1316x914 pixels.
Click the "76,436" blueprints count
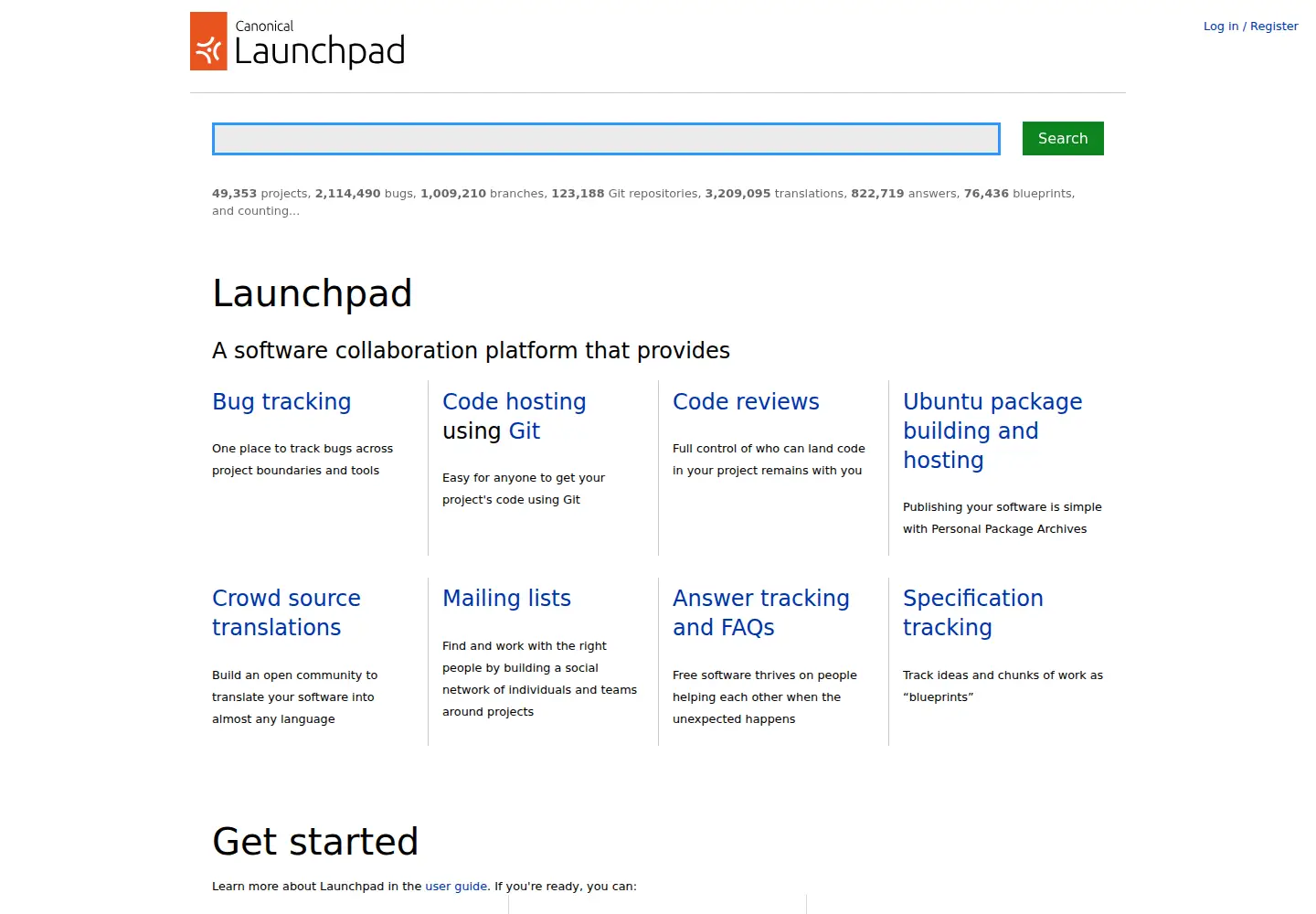click(x=986, y=194)
